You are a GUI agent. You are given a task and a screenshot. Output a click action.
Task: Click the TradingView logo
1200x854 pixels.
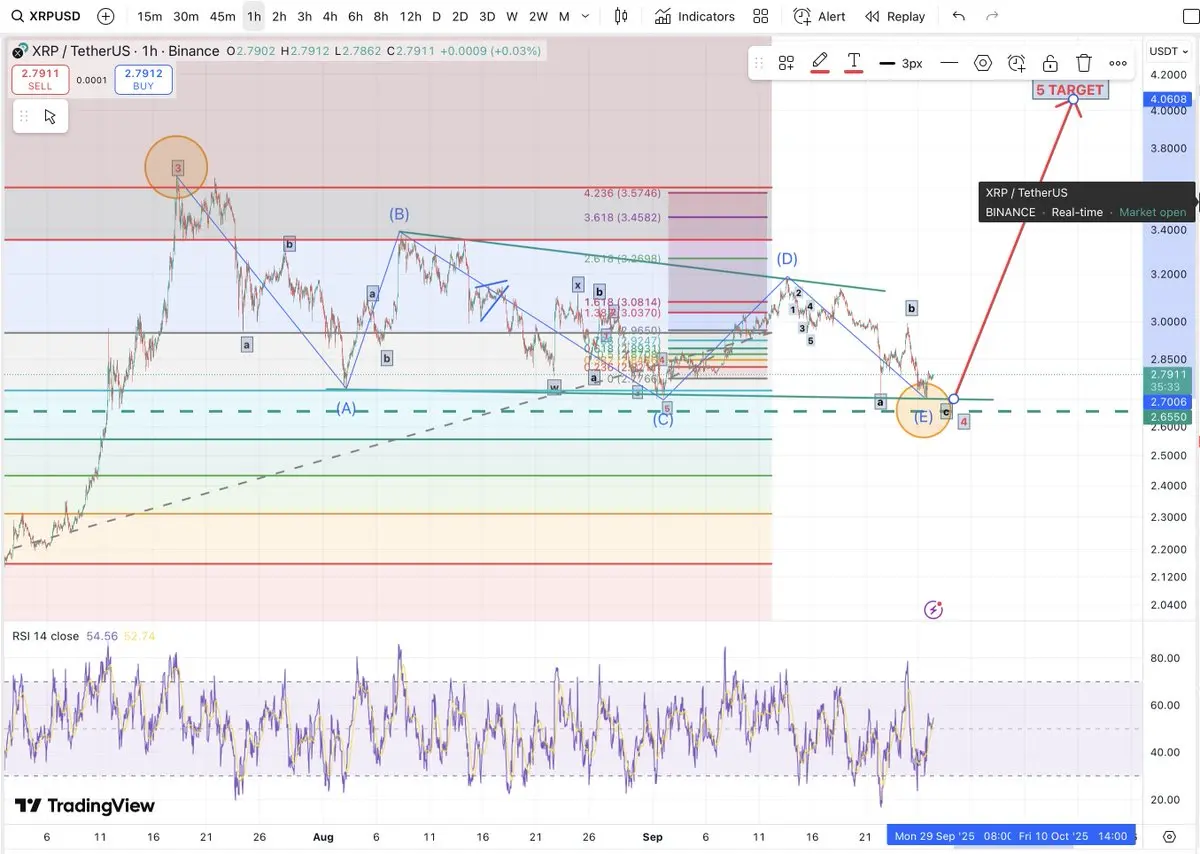[85, 806]
